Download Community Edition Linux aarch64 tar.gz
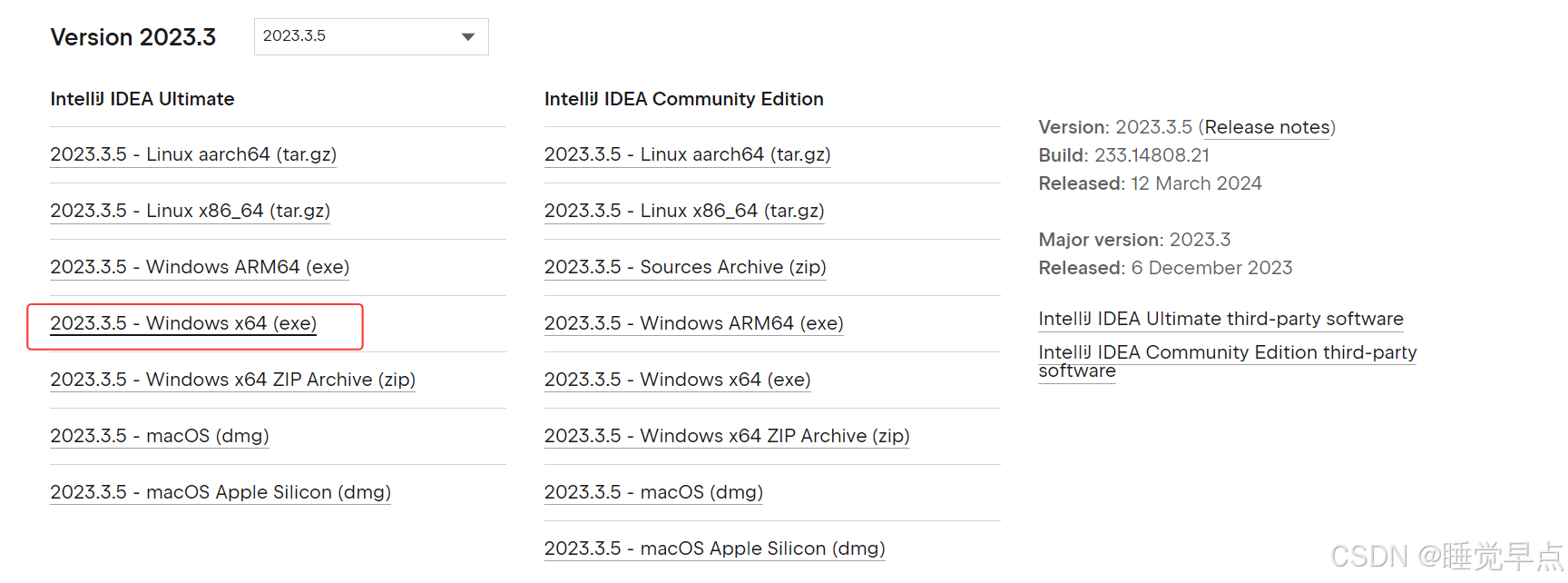Viewport: 1568px width, 583px height. coord(687,154)
